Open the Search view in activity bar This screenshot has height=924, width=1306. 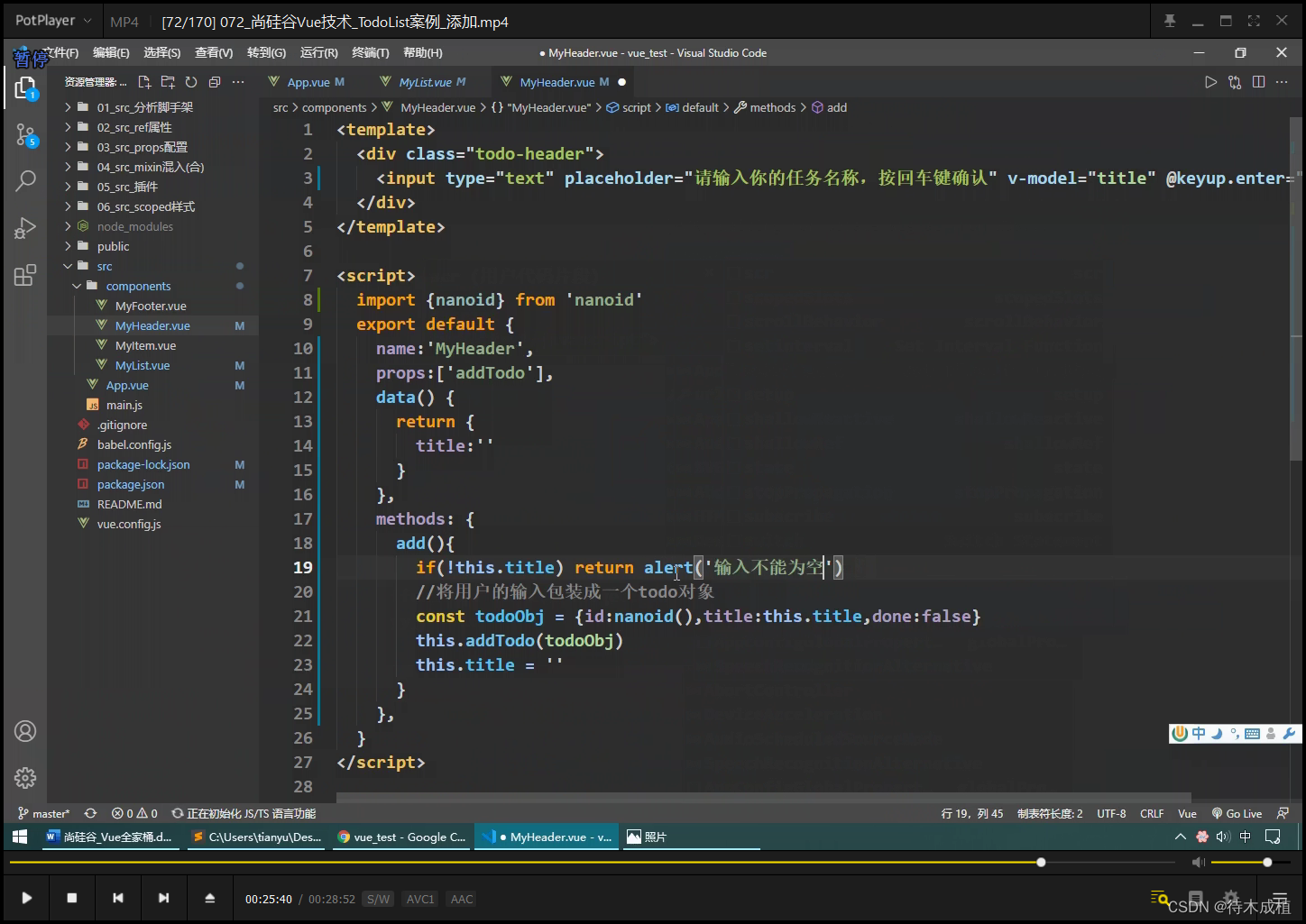pyautogui.click(x=25, y=181)
